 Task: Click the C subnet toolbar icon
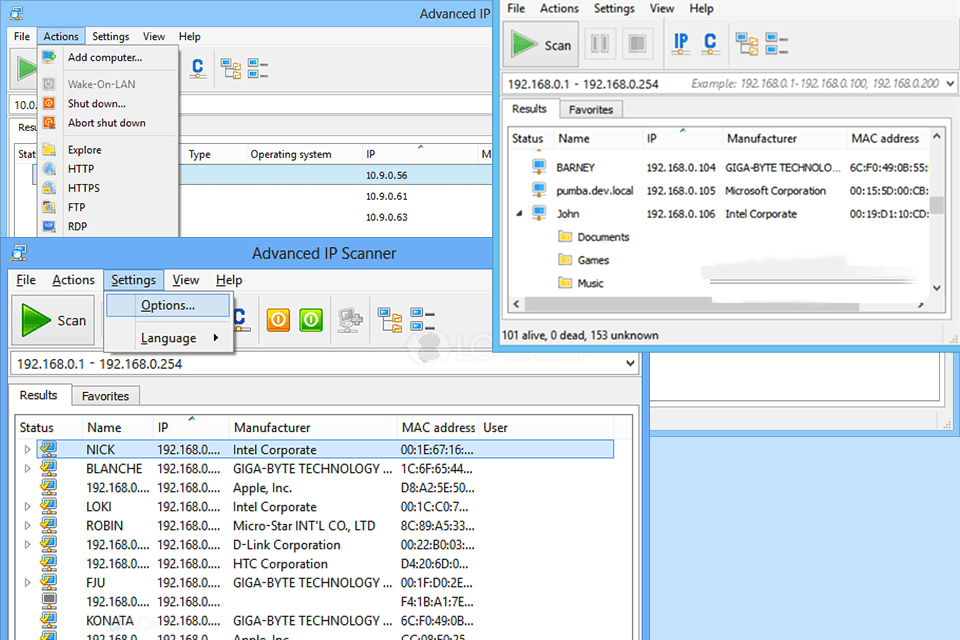[x=707, y=44]
